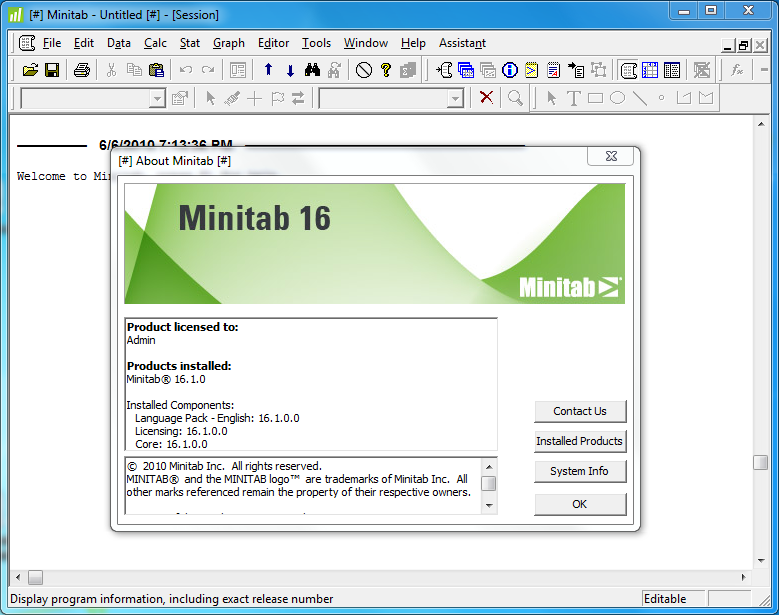Click the 'Minitab® 16.1.0' product text
Viewport: 779px width, 615px height.
166,380
